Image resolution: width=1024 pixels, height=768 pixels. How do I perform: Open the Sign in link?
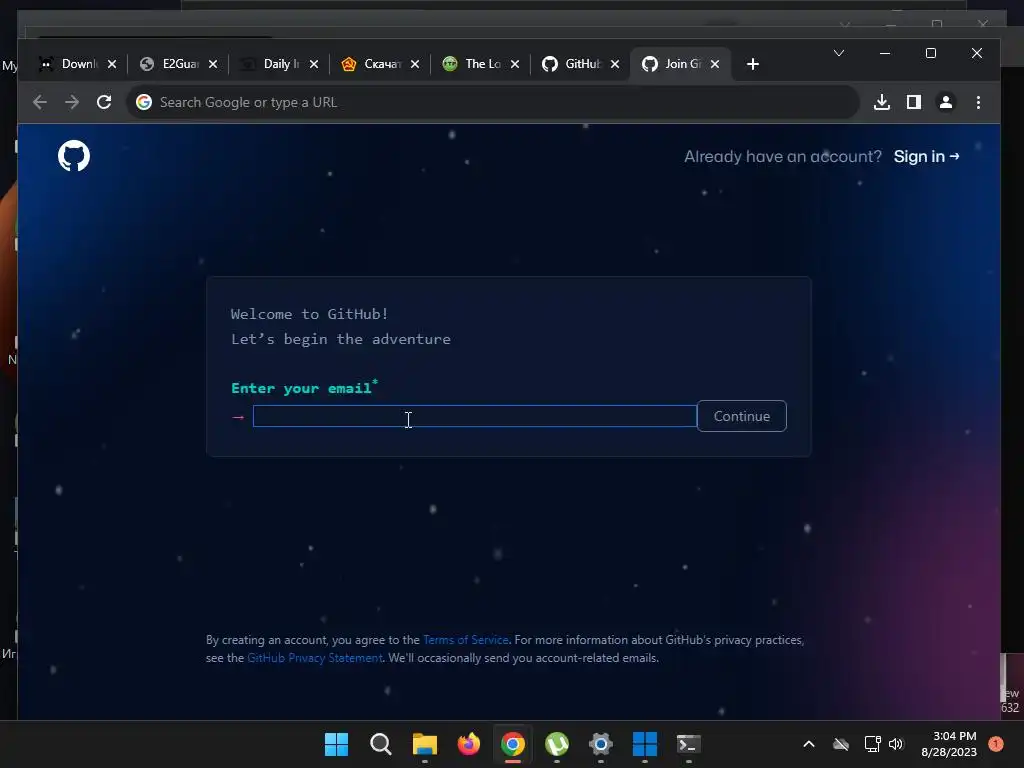coord(926,157)
